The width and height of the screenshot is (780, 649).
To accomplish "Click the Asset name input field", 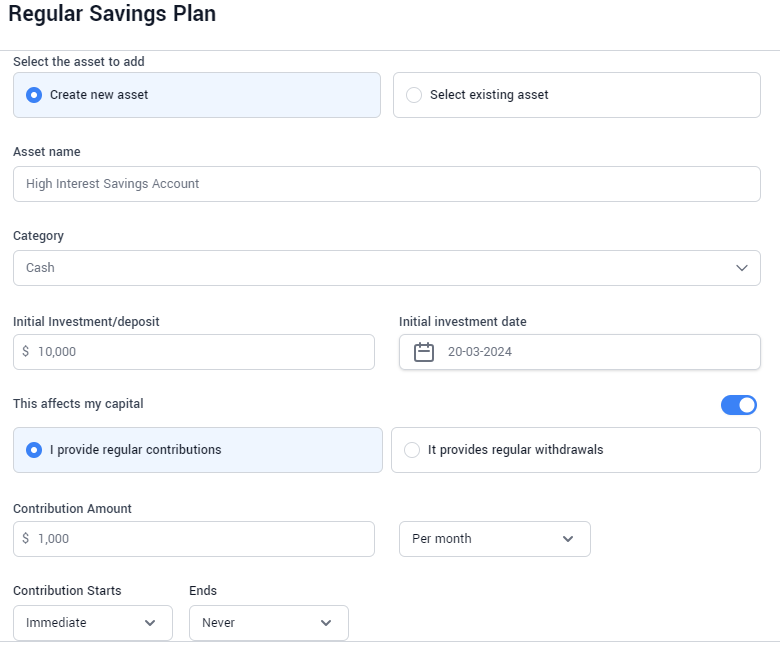I will coord(387,184).
